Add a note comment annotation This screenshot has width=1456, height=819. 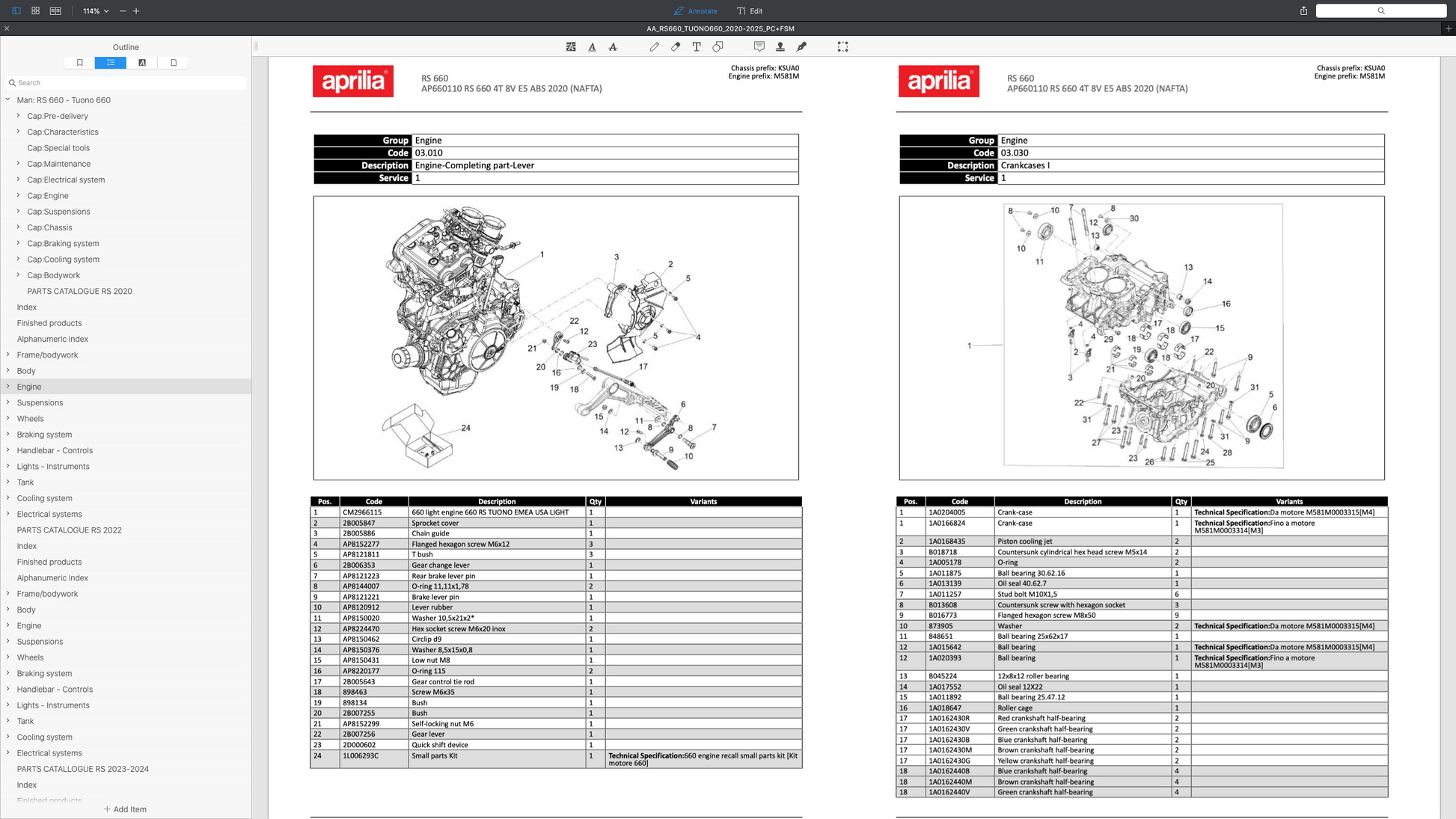(x=759, y=46)
